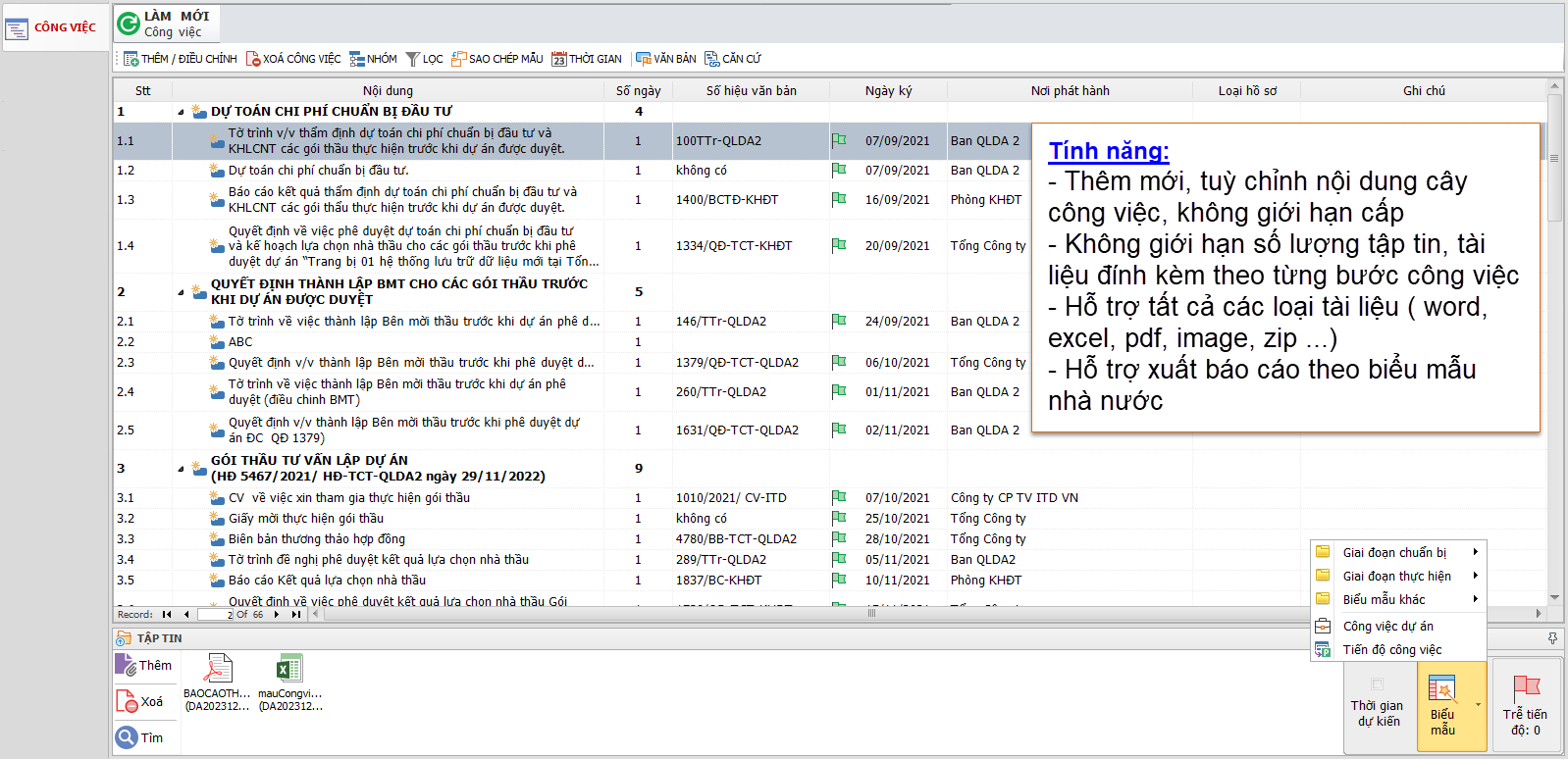The width and height of the screenshot is (1568, 759).
Task: Click the Căn cứ toolbar icon
Action: (712, 59)
